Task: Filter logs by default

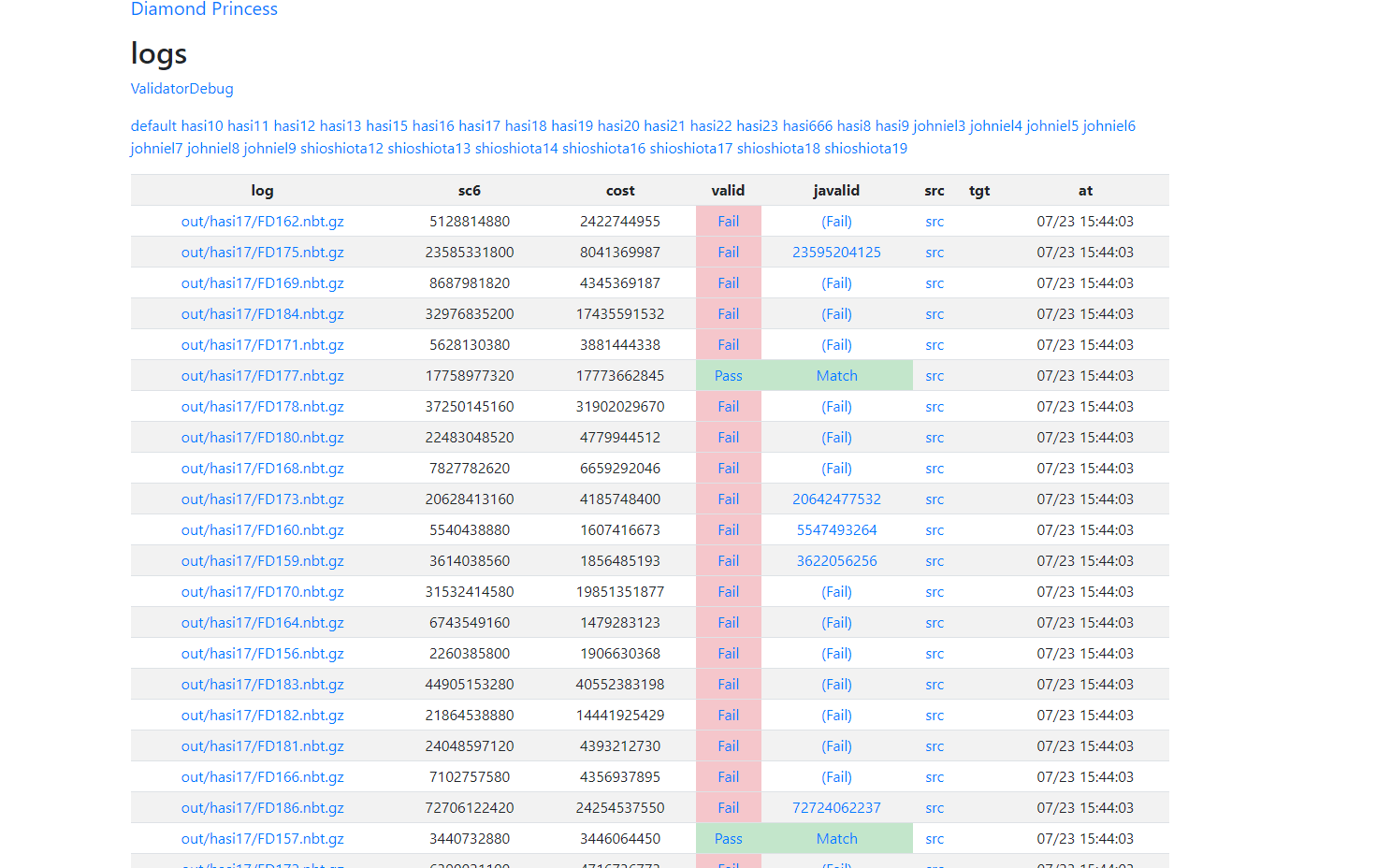Action: point(153,126)
